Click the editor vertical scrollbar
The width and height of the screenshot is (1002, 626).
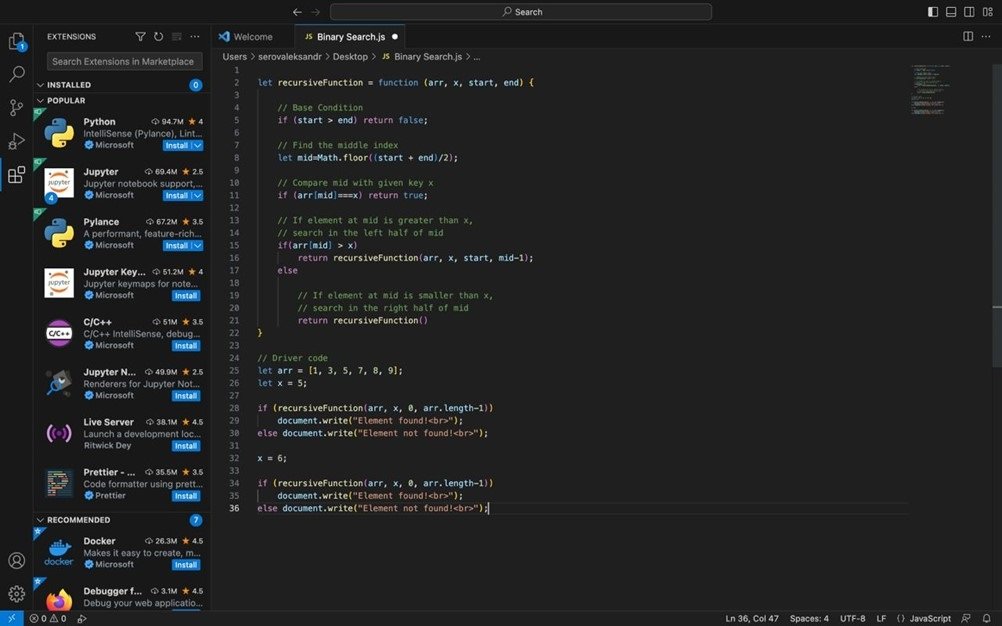(x=997, y=215)
